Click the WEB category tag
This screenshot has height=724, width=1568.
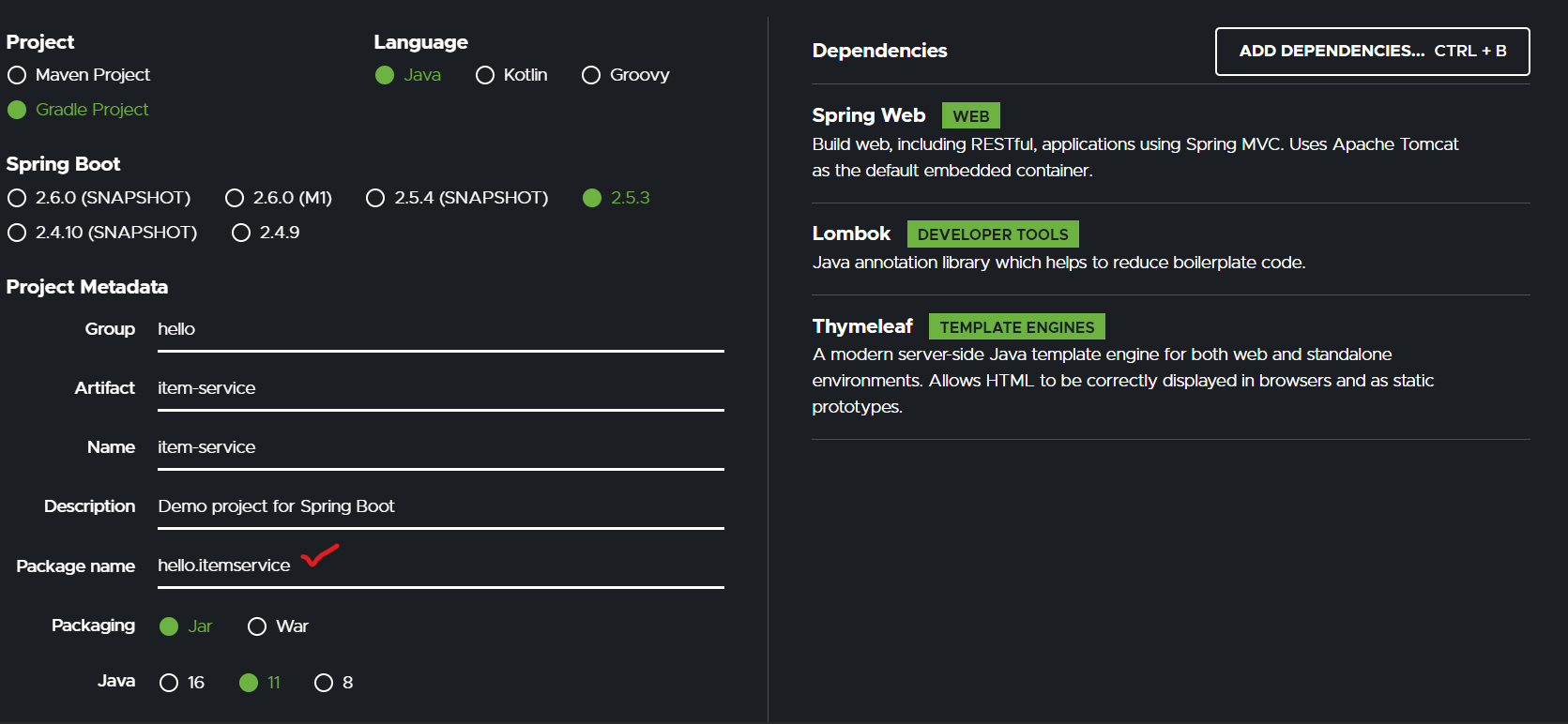(x=970, y=116)
